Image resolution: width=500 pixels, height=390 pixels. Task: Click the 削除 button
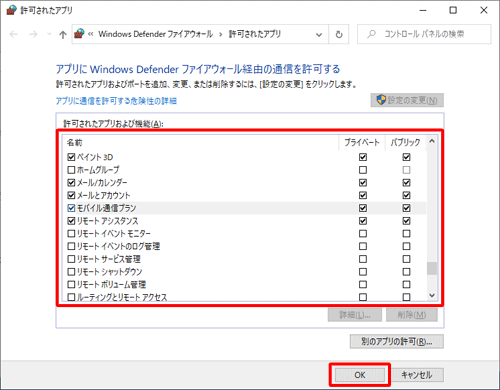coord(412,315)
